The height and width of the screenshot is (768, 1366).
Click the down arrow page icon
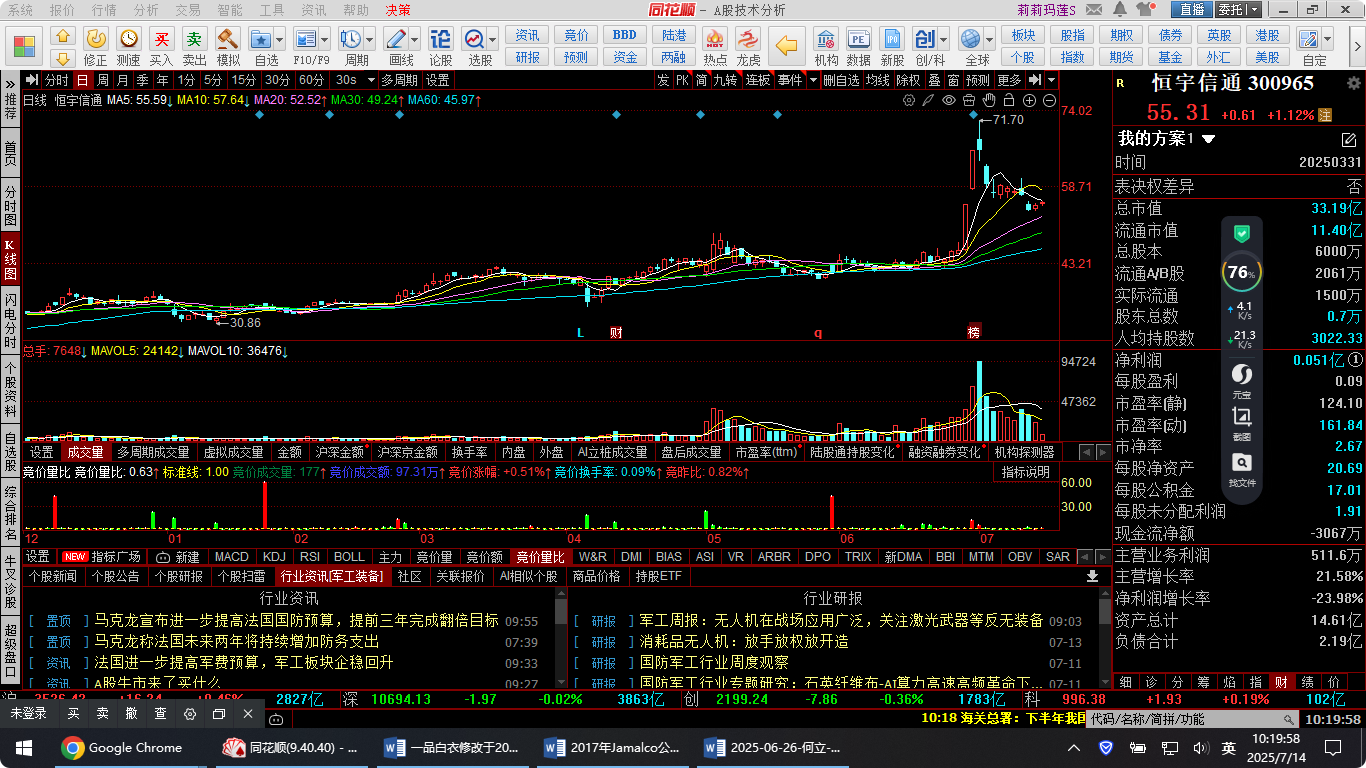point(63,57)
